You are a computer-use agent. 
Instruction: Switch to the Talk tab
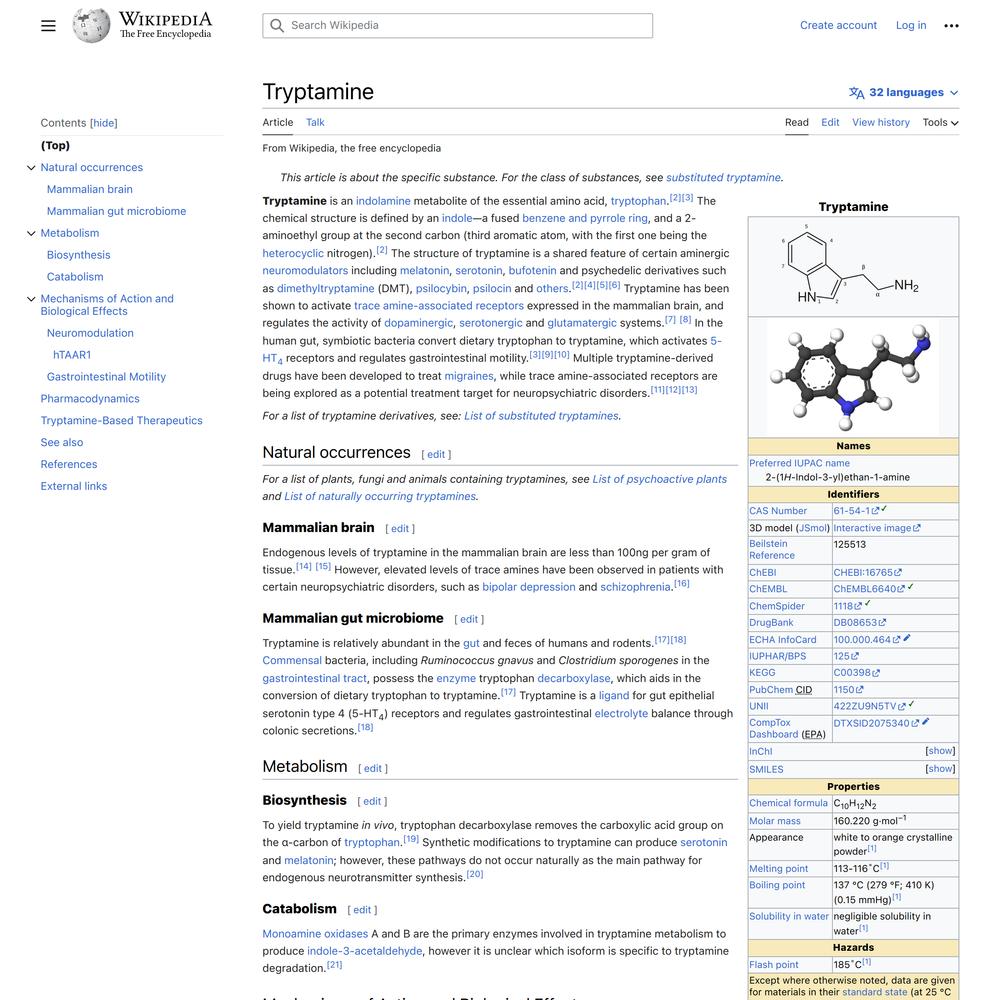pyautogui.click(x=315, y=122)
